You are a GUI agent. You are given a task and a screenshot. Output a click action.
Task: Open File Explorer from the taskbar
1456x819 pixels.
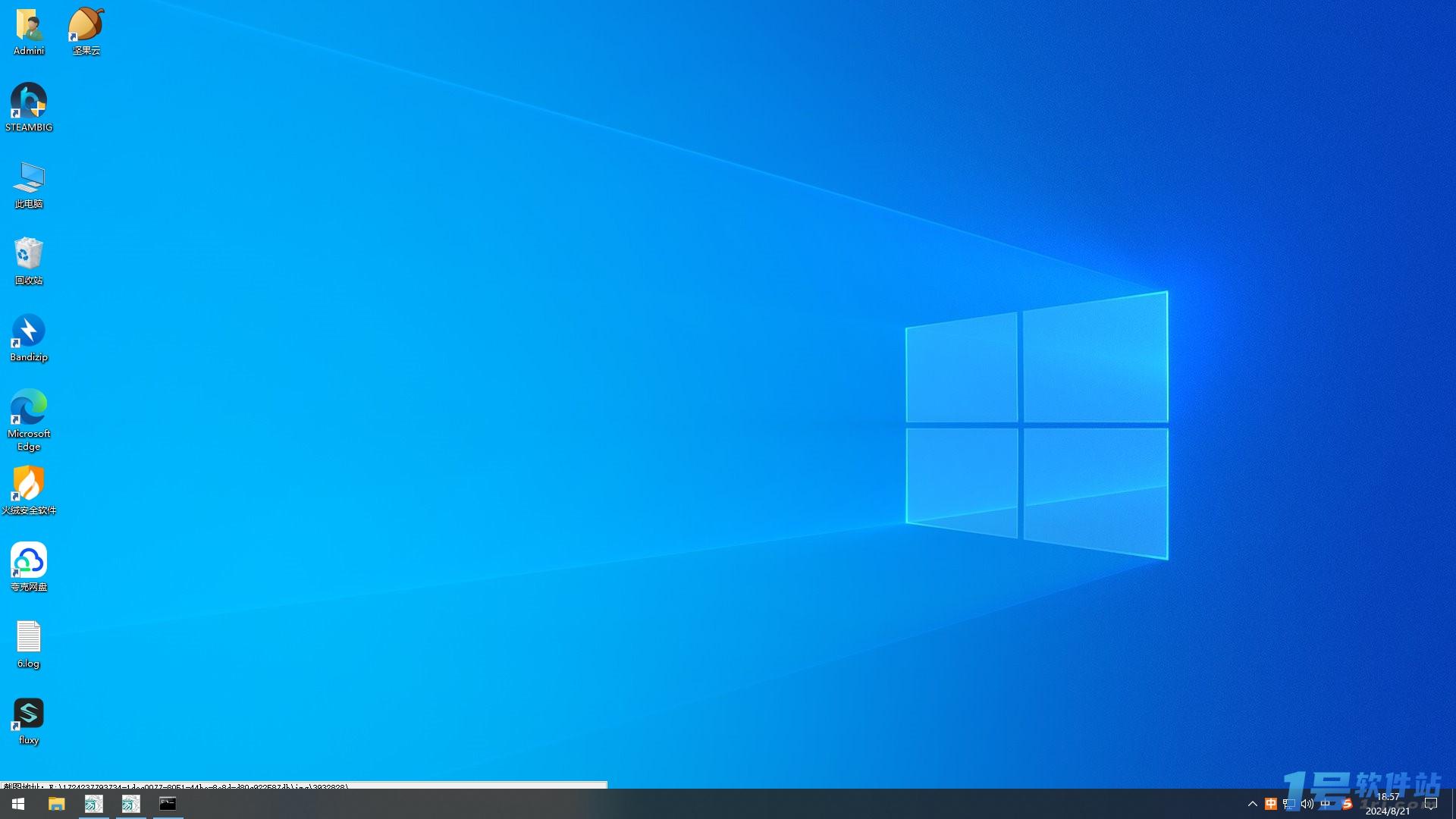pos(56,804)
